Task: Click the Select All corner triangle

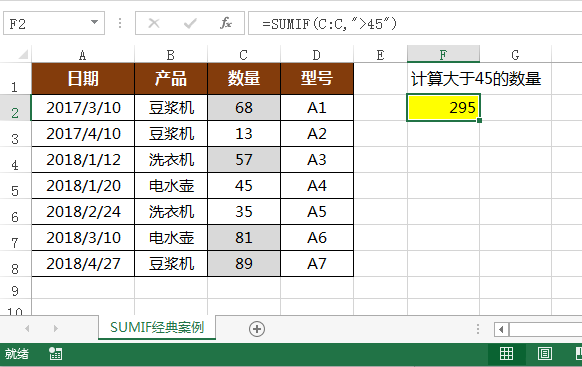Action: [23, 55]
